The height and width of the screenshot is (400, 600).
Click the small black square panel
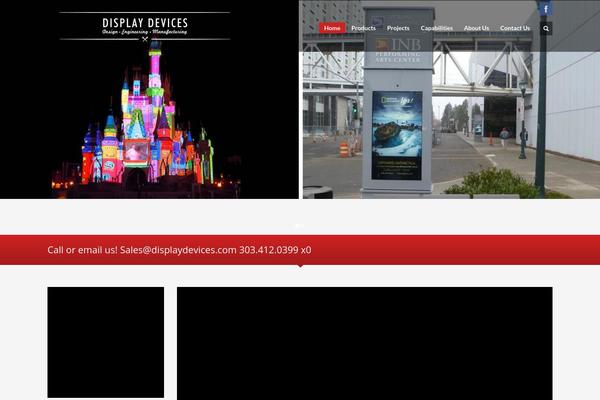click(106, 342)
